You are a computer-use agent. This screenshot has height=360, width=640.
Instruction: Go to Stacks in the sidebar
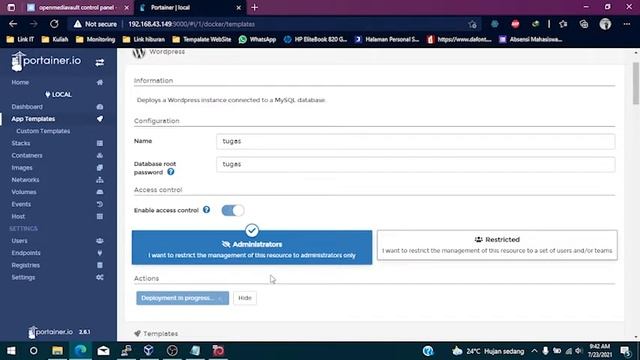click(x=21, y=143)
